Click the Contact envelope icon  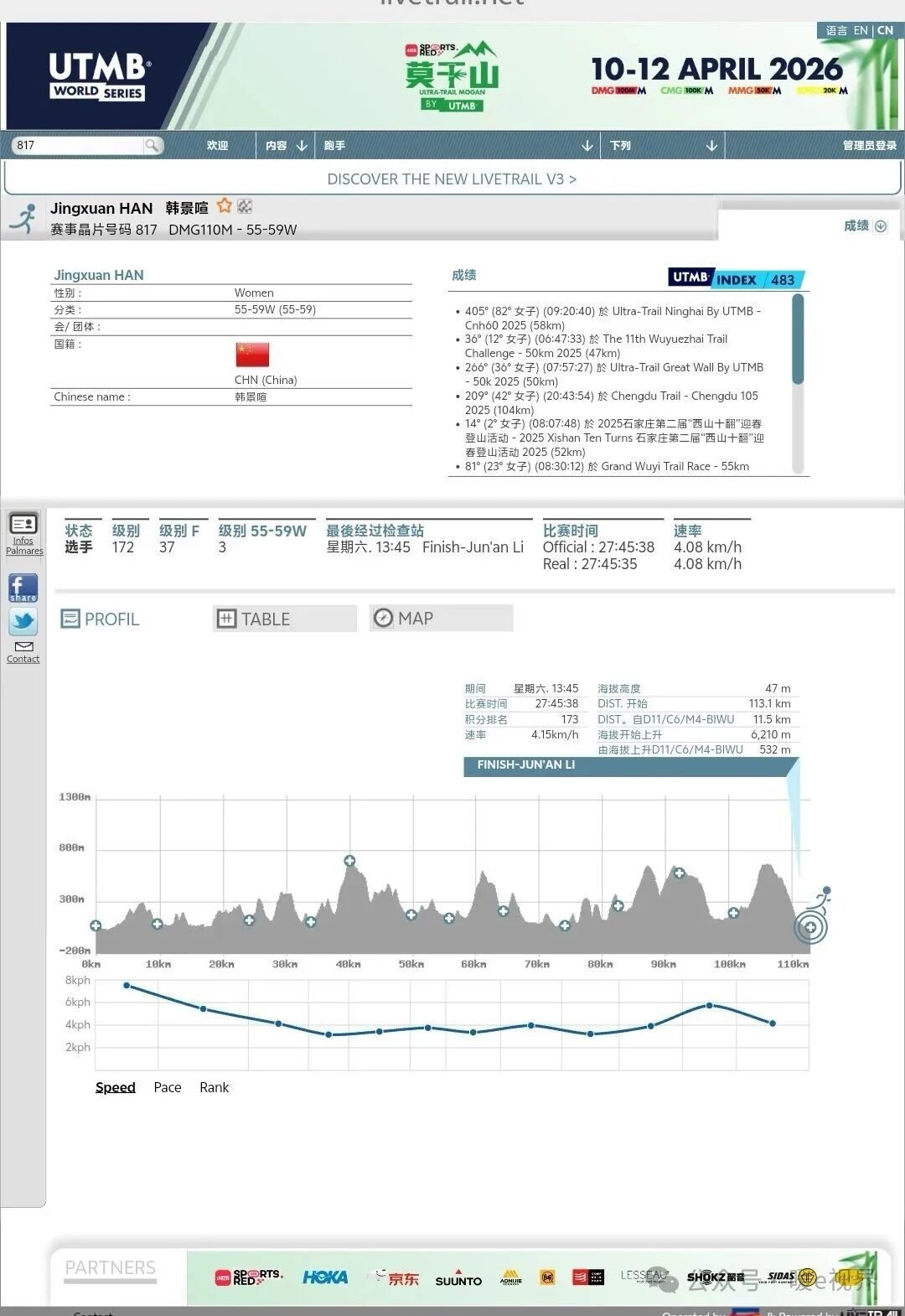tap(23, 647)
